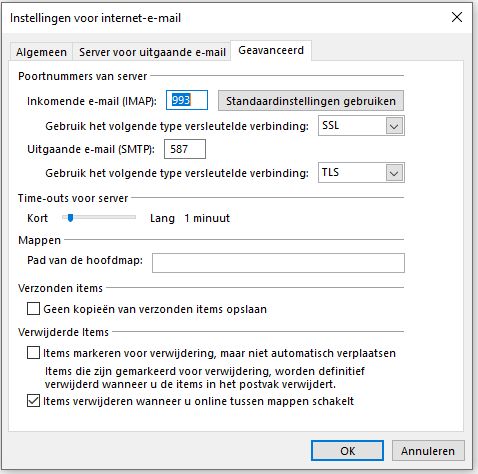Screen dimensions: 478x474
Task: Select the Geavanceerd tab
Action: (271, 50)
